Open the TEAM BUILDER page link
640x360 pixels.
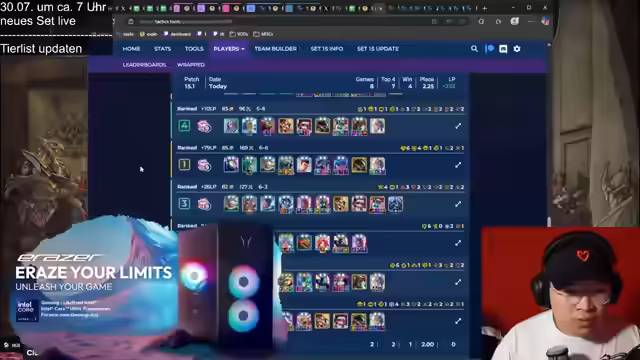[x=276, y=49]
